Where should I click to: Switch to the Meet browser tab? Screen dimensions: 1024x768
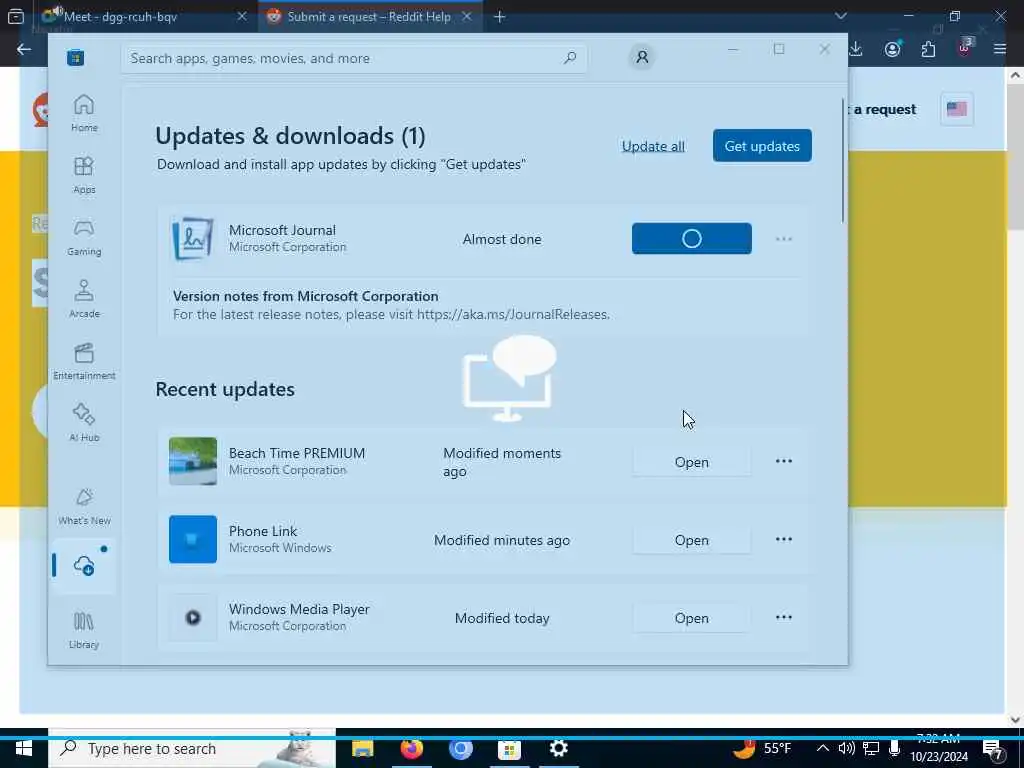144,16
